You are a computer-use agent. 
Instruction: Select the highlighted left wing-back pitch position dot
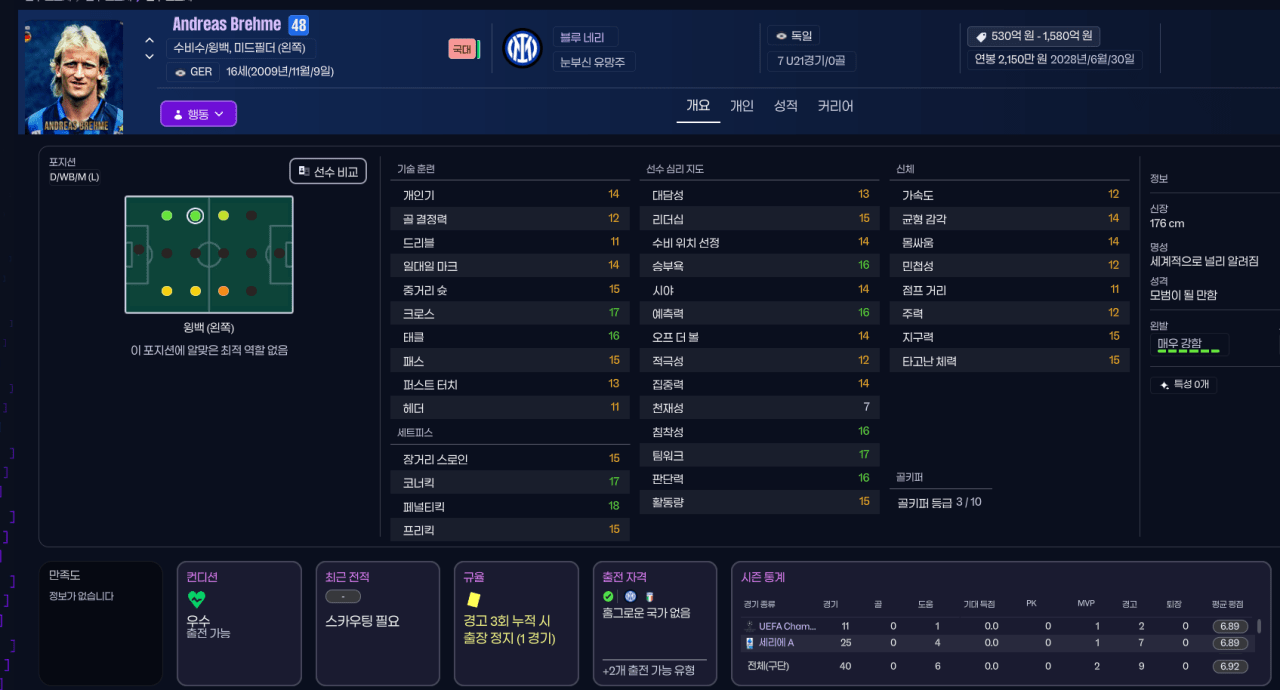195,215
